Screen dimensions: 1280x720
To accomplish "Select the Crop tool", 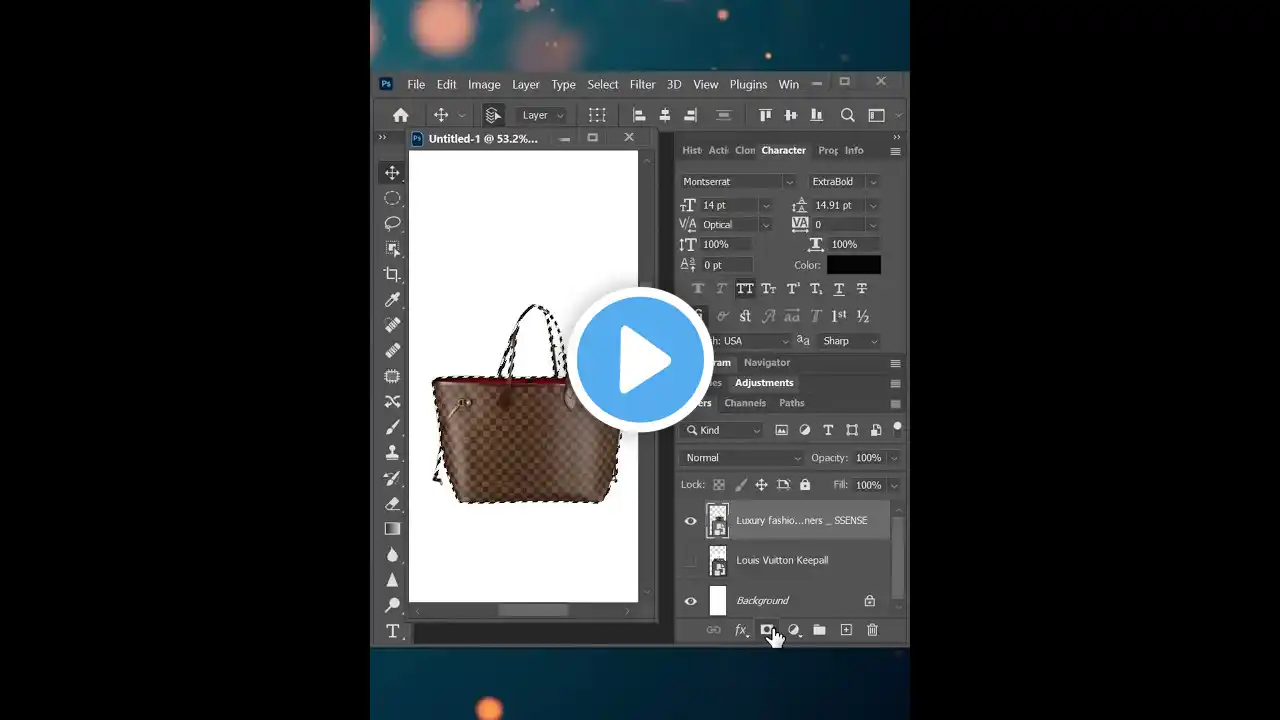I will pyautogui.click(x=392, y=274).
